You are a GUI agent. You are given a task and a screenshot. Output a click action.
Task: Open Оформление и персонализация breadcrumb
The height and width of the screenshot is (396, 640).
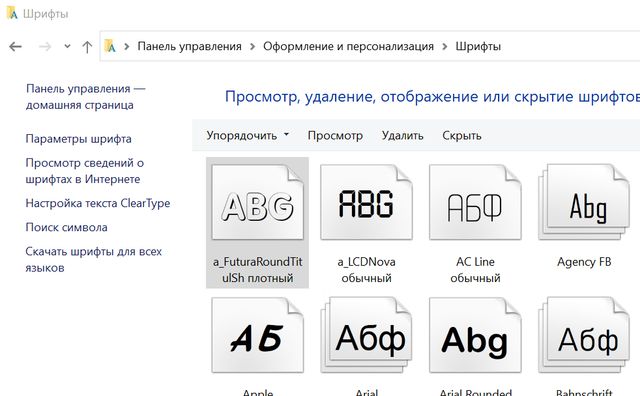tap(348, 47)
